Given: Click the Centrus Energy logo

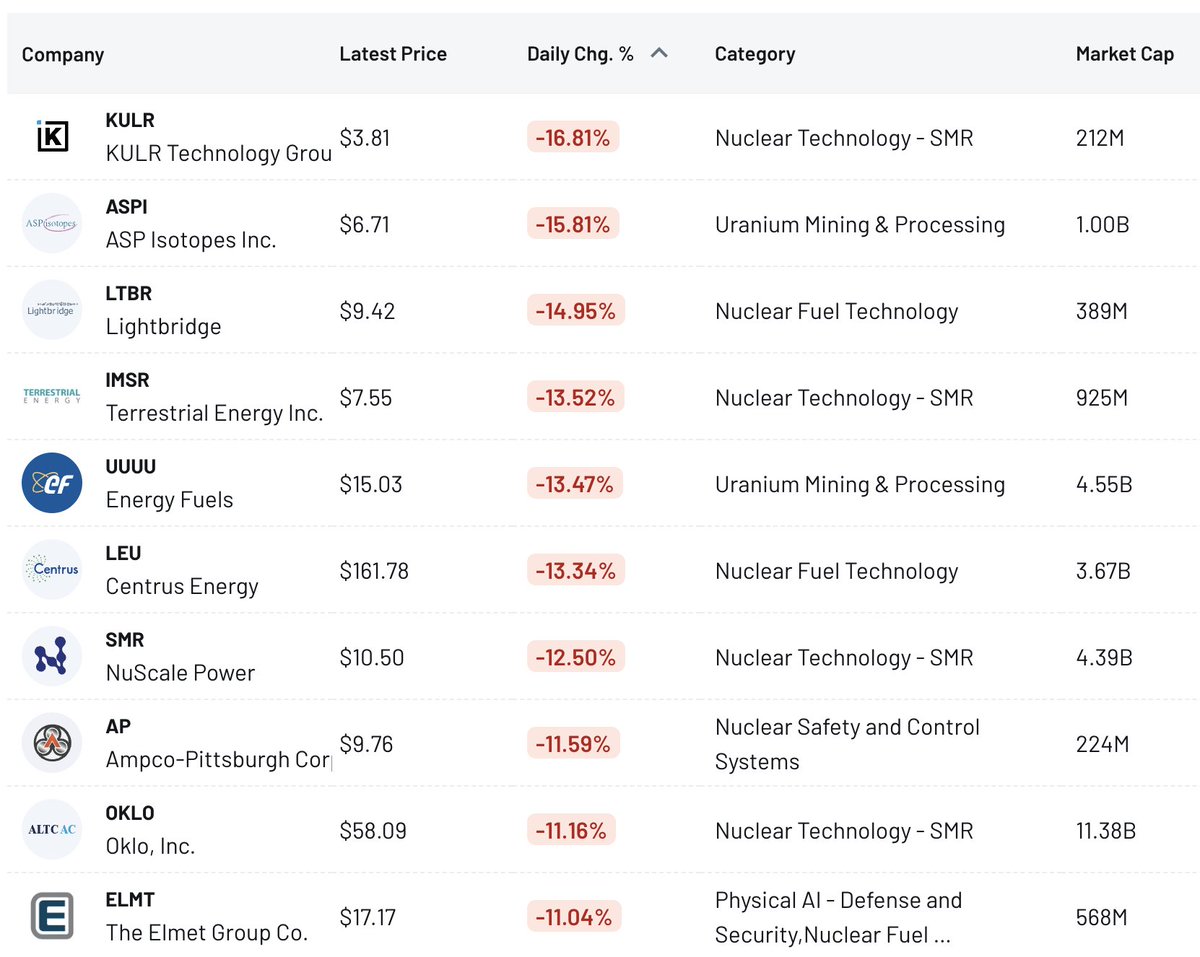Looking at the screenshot, I should 51,570.
